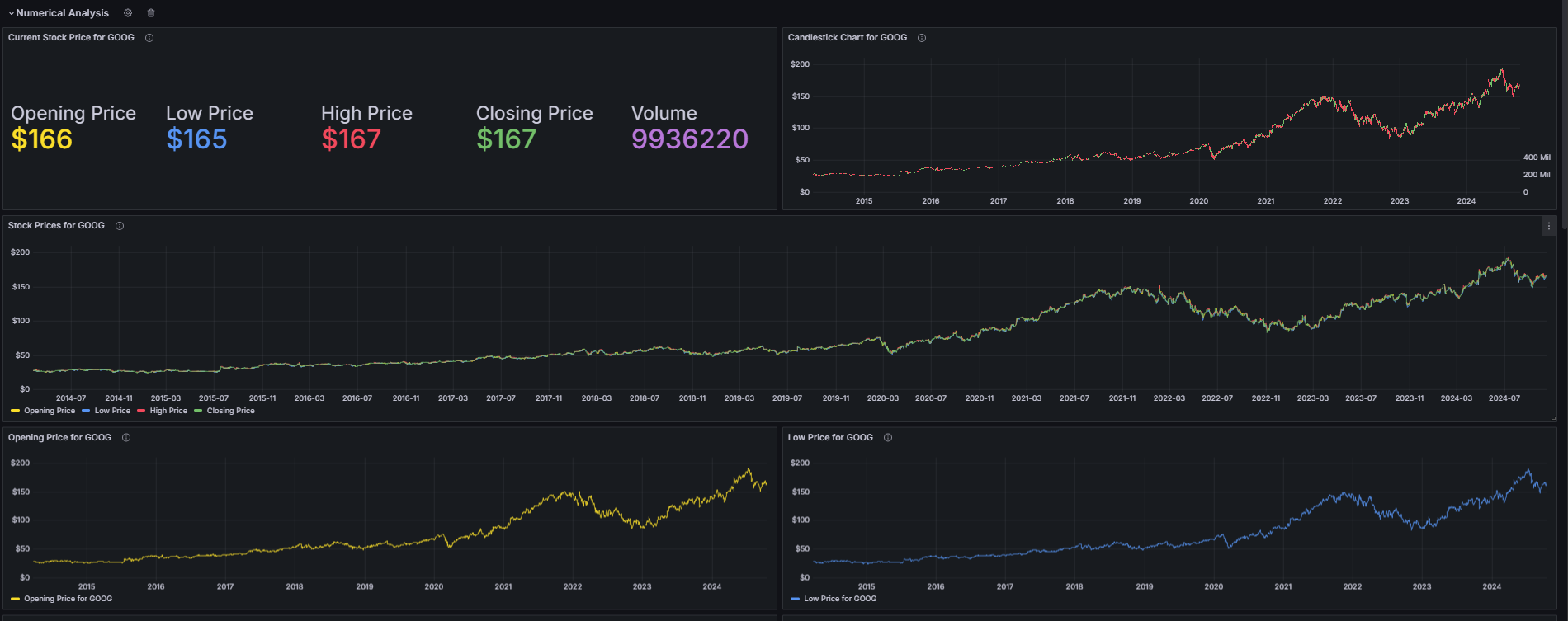Toggle High Price series in Stock Prices legend

[168, 411]
